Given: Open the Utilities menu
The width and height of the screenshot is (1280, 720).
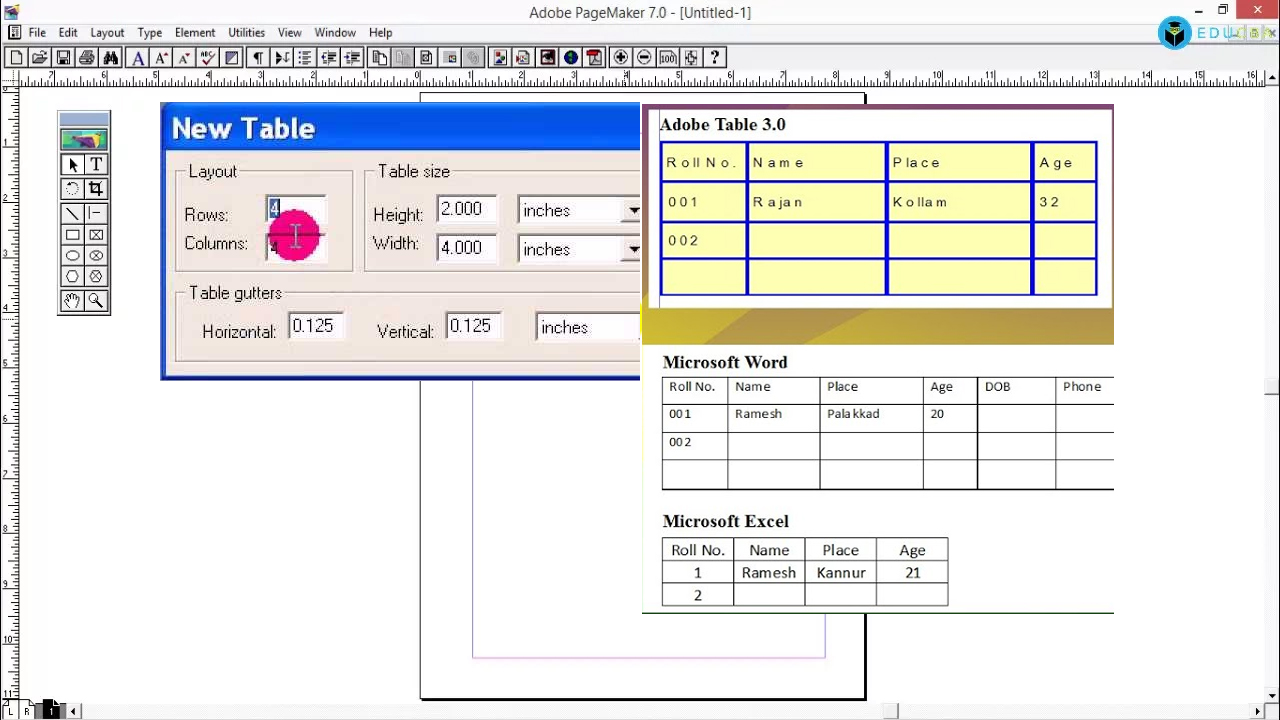Looking at the screenshot, I should pyautogui.click(x=246, y=32).
